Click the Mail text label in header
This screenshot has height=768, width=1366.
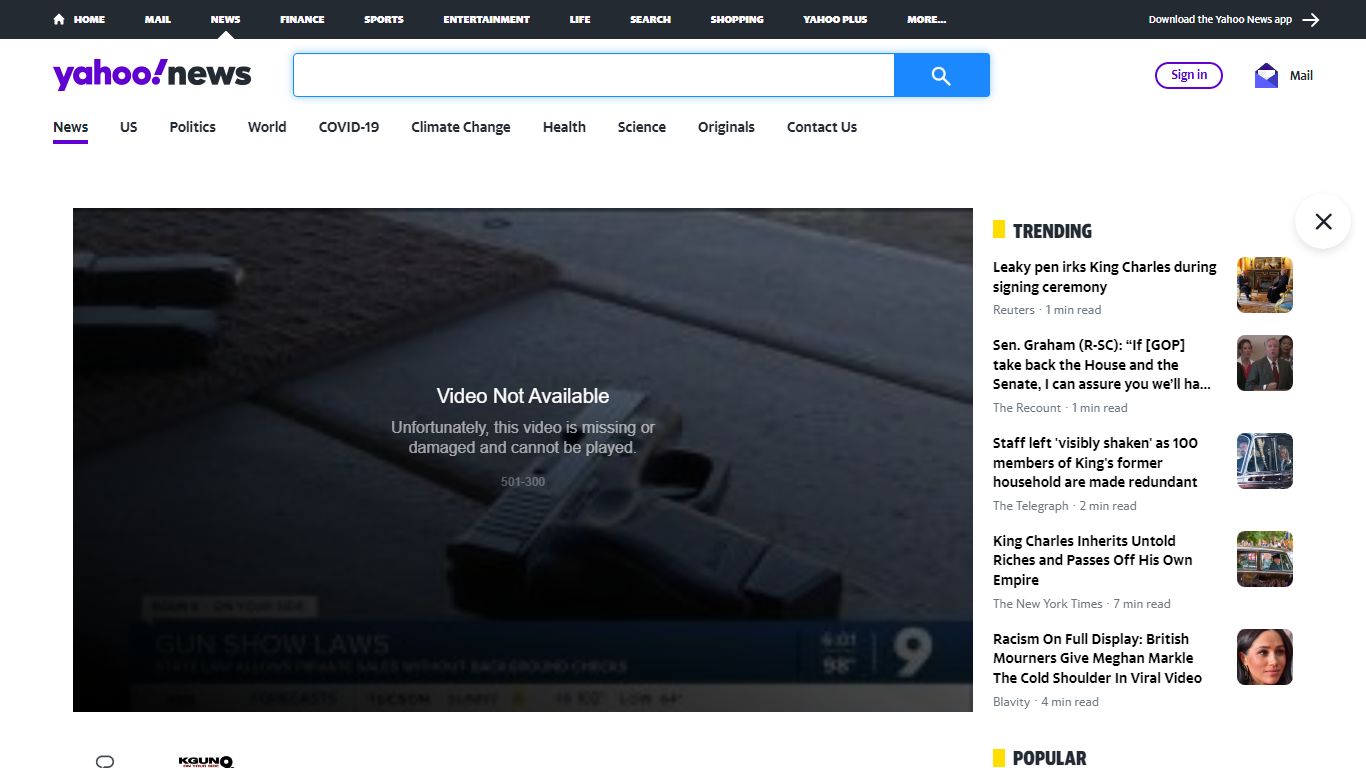tap(1301, 75)
